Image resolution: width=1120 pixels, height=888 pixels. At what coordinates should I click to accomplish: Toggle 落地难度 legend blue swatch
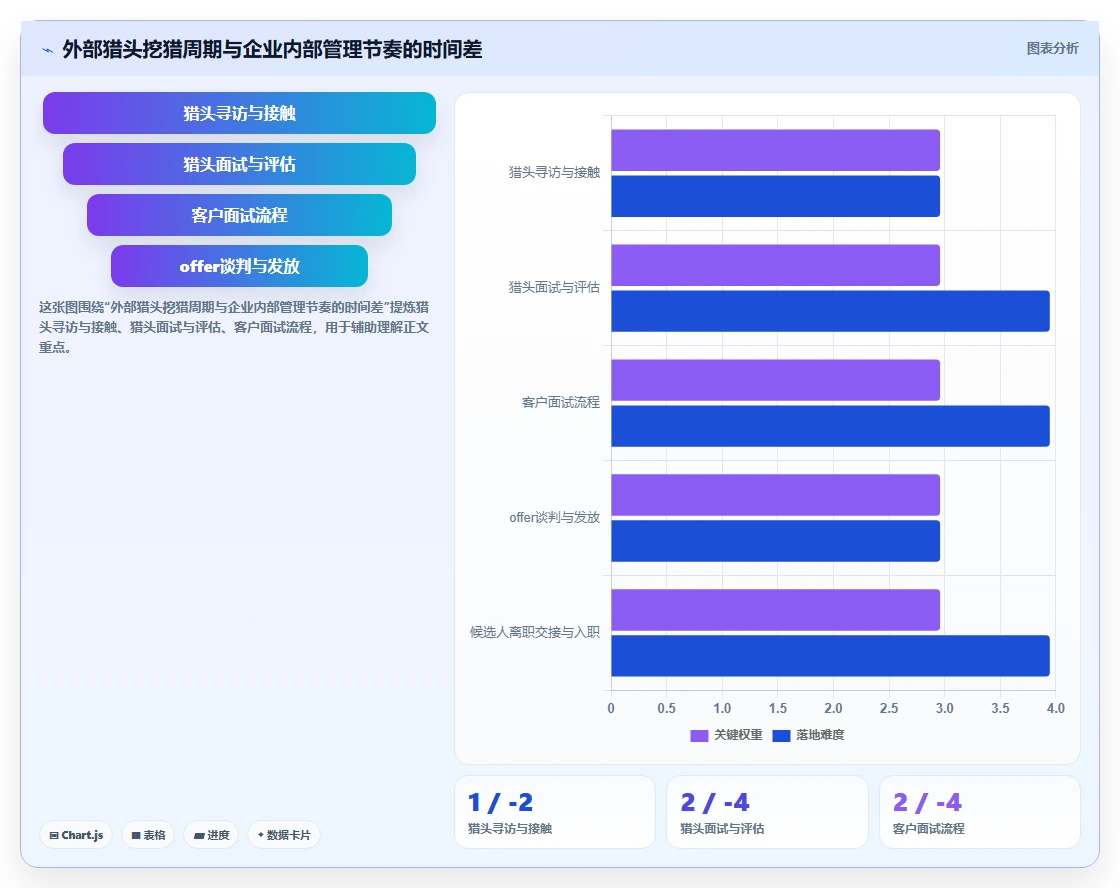781,735
